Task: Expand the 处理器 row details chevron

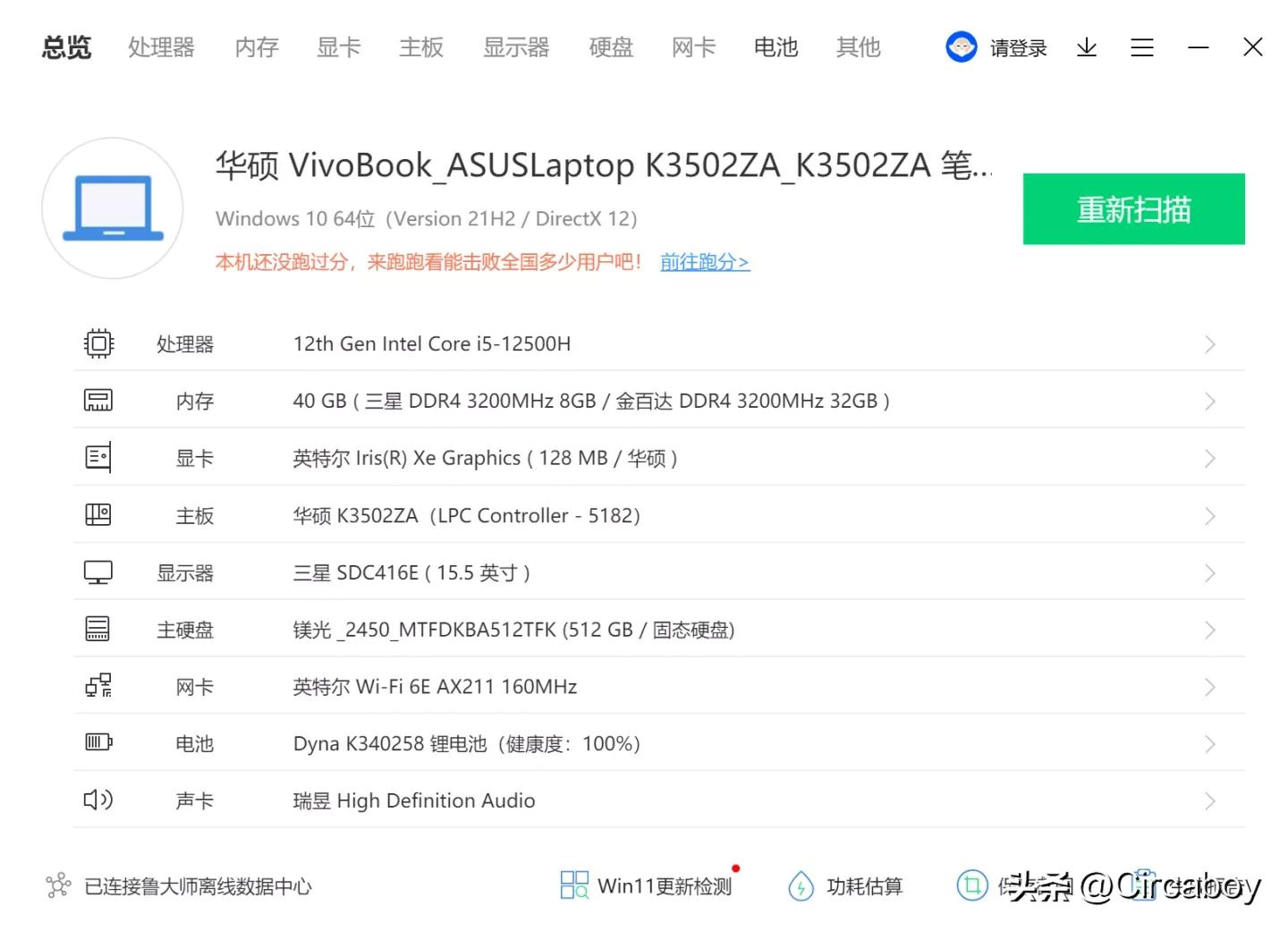Action: pos(1210,343)
